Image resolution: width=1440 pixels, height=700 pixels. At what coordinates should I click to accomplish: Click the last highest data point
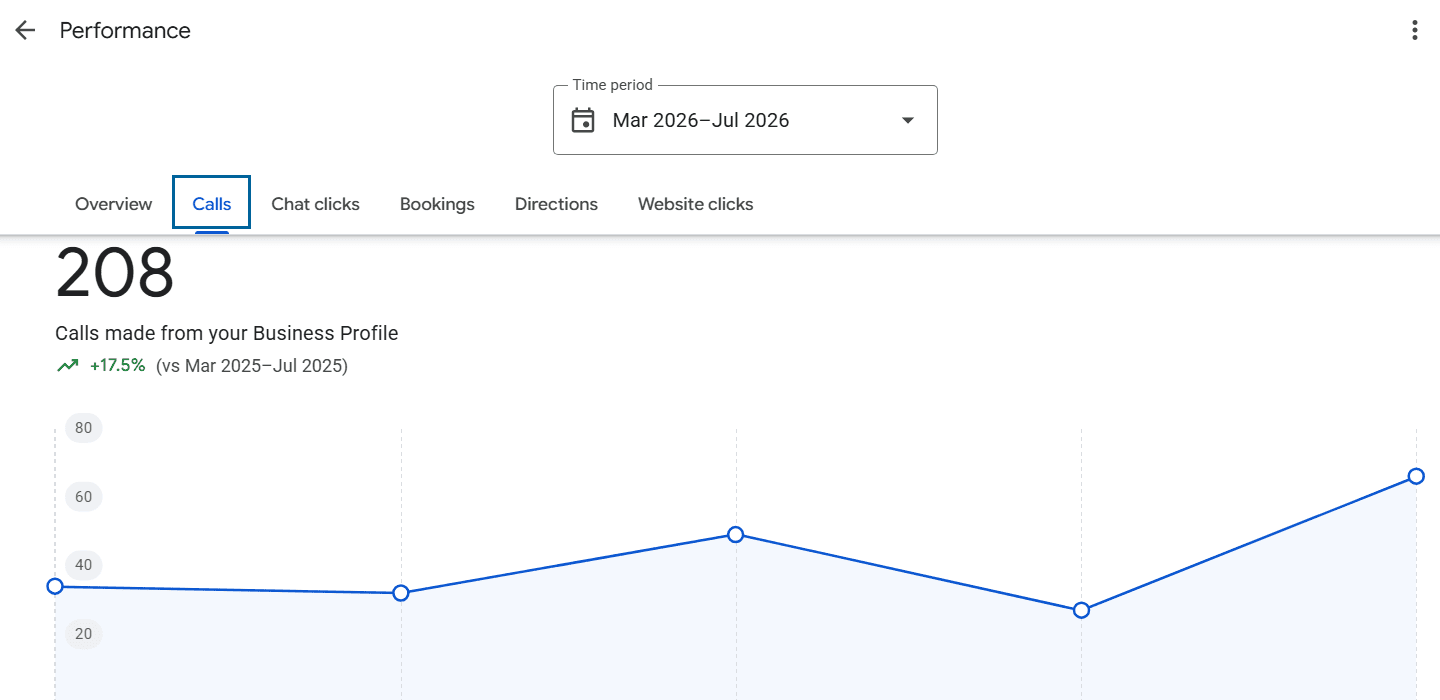(1416, 476)
